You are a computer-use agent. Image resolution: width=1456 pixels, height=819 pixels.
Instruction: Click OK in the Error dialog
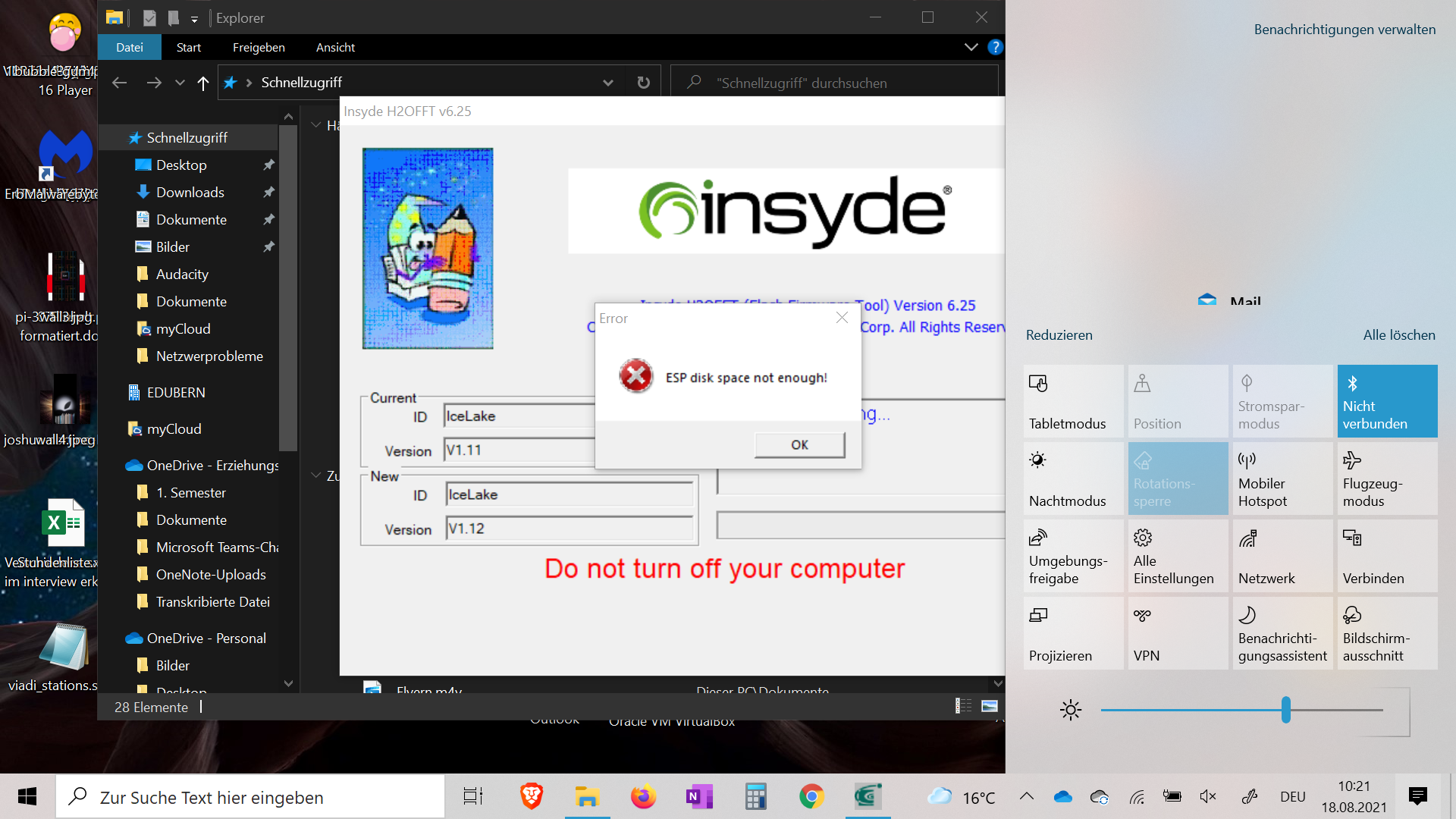pos(799,445)
